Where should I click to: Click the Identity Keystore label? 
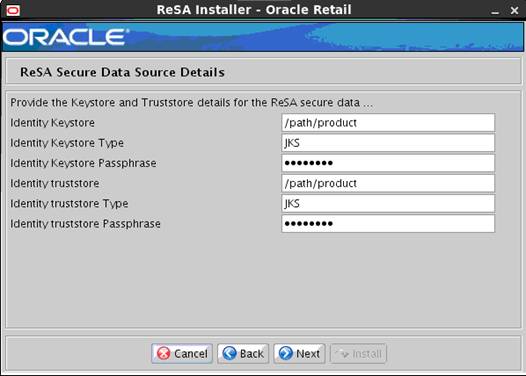point(52,123)
